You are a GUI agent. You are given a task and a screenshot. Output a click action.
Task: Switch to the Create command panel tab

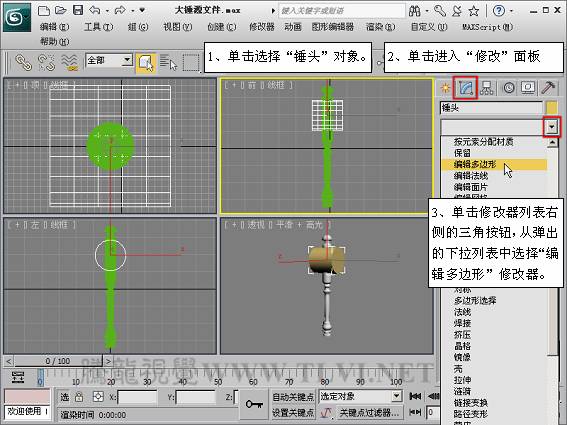[x=446, y=88]
